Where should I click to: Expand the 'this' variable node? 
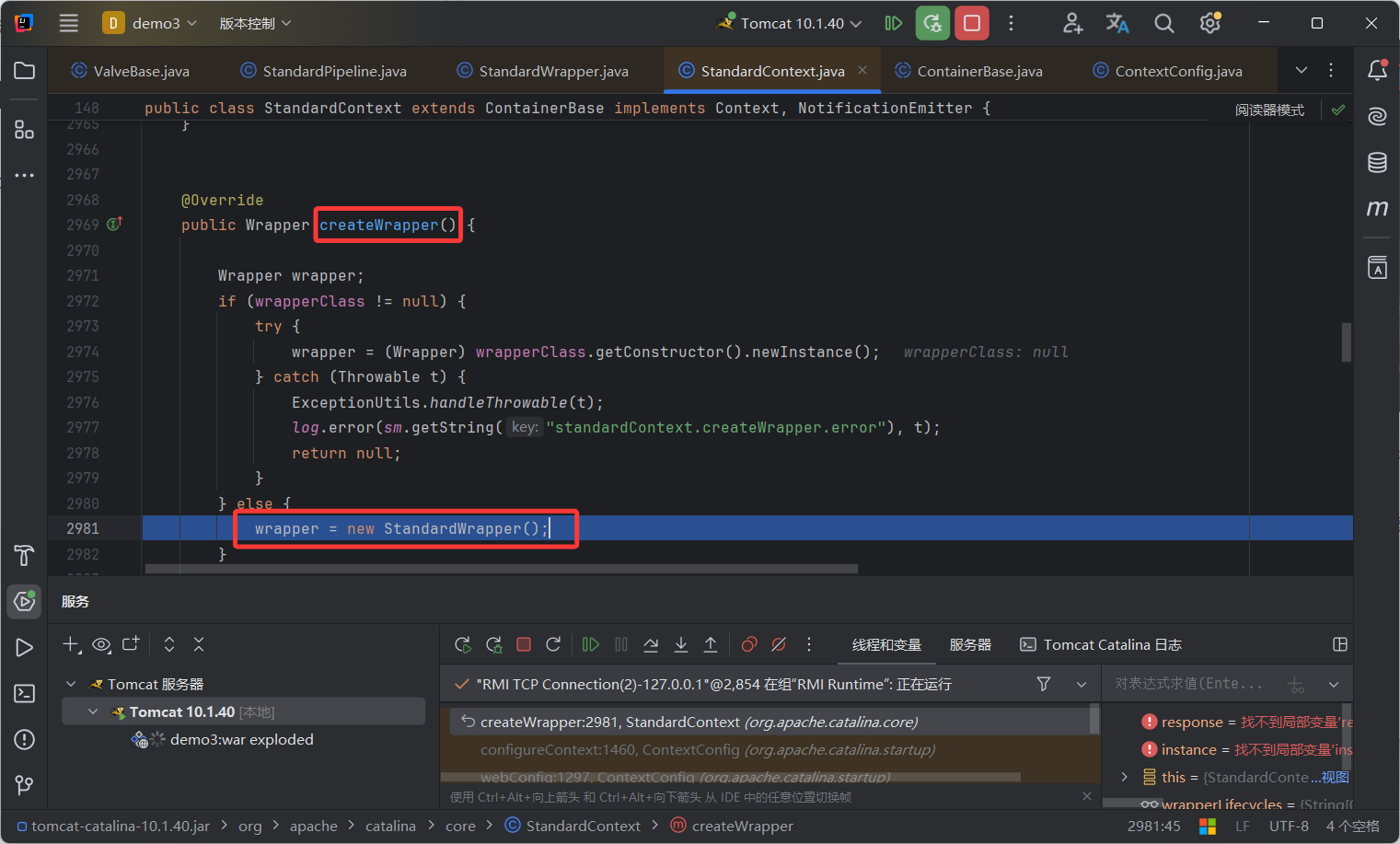(1124, 777)
